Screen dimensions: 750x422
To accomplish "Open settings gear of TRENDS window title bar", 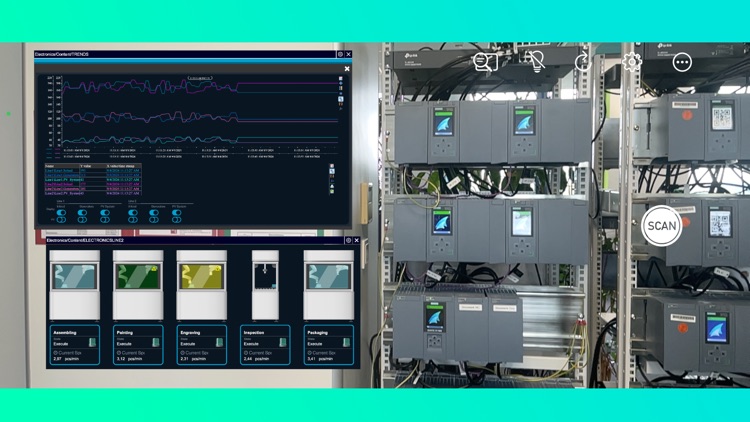I will (x=341, y=55).
